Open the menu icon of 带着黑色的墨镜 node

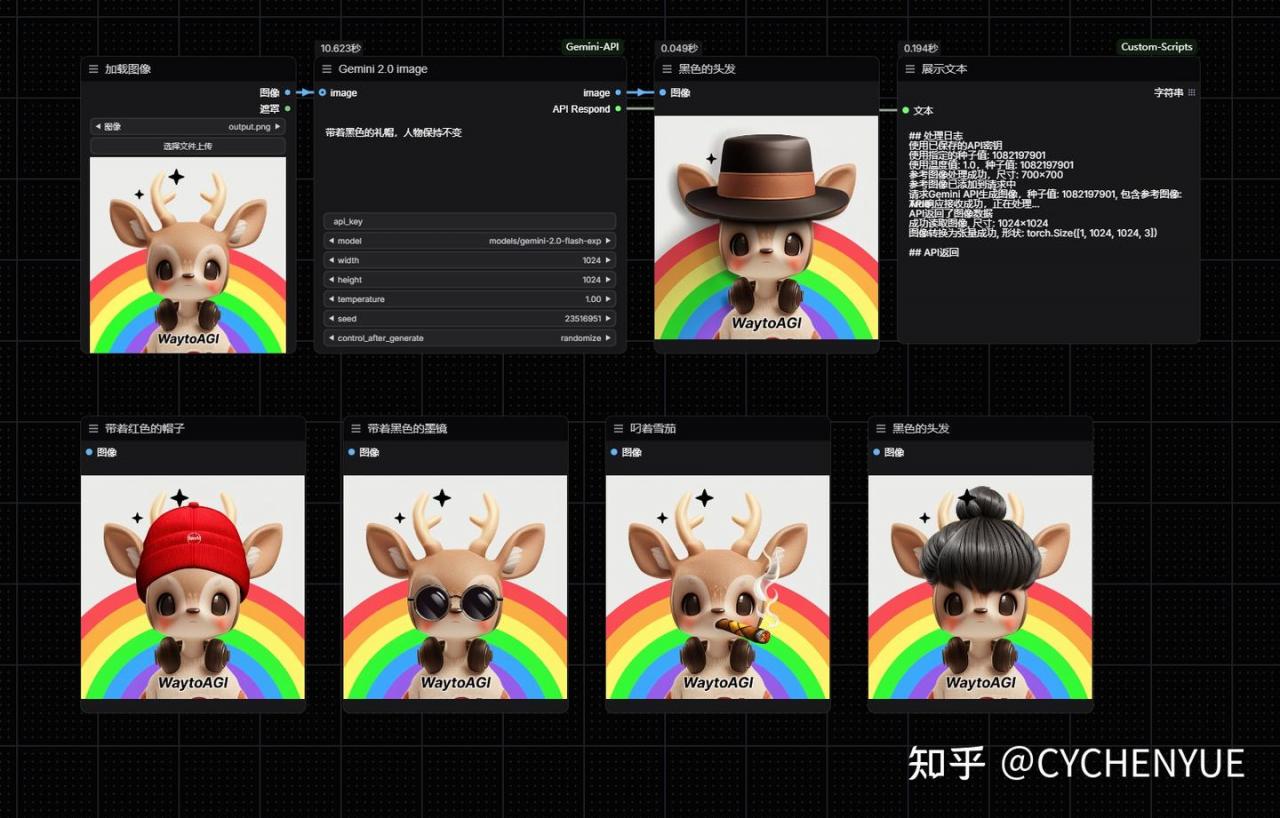tap(356, 428)
